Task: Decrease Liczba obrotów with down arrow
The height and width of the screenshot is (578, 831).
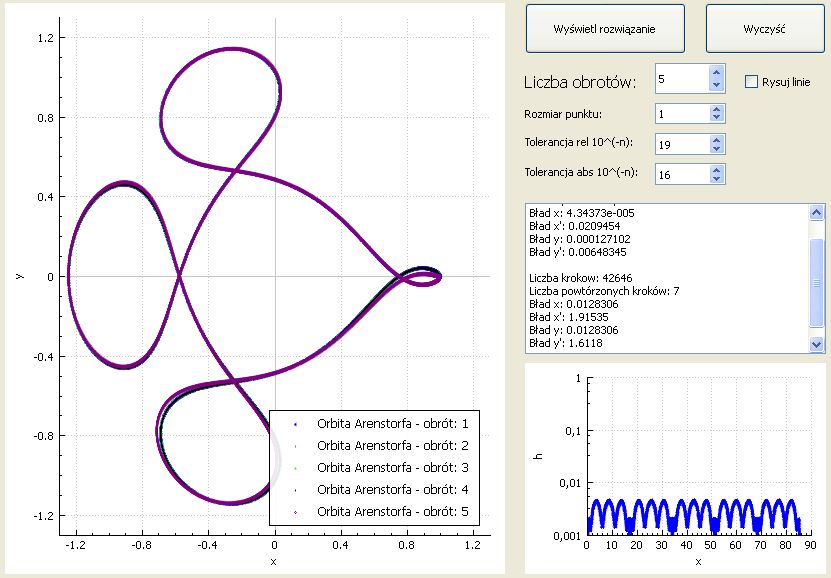Action: click(716, 86)
